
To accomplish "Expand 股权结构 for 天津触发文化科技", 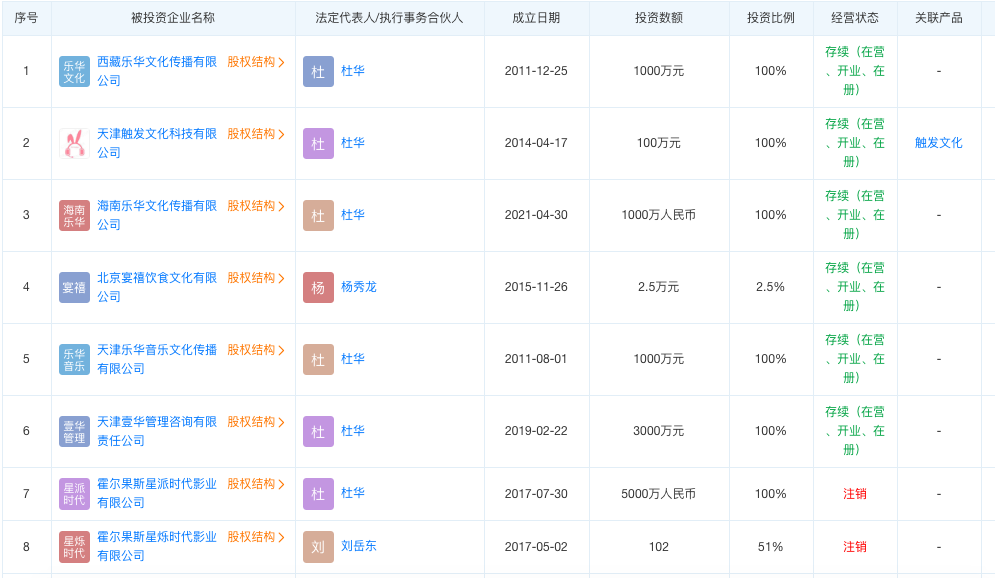I will [256, 134].
